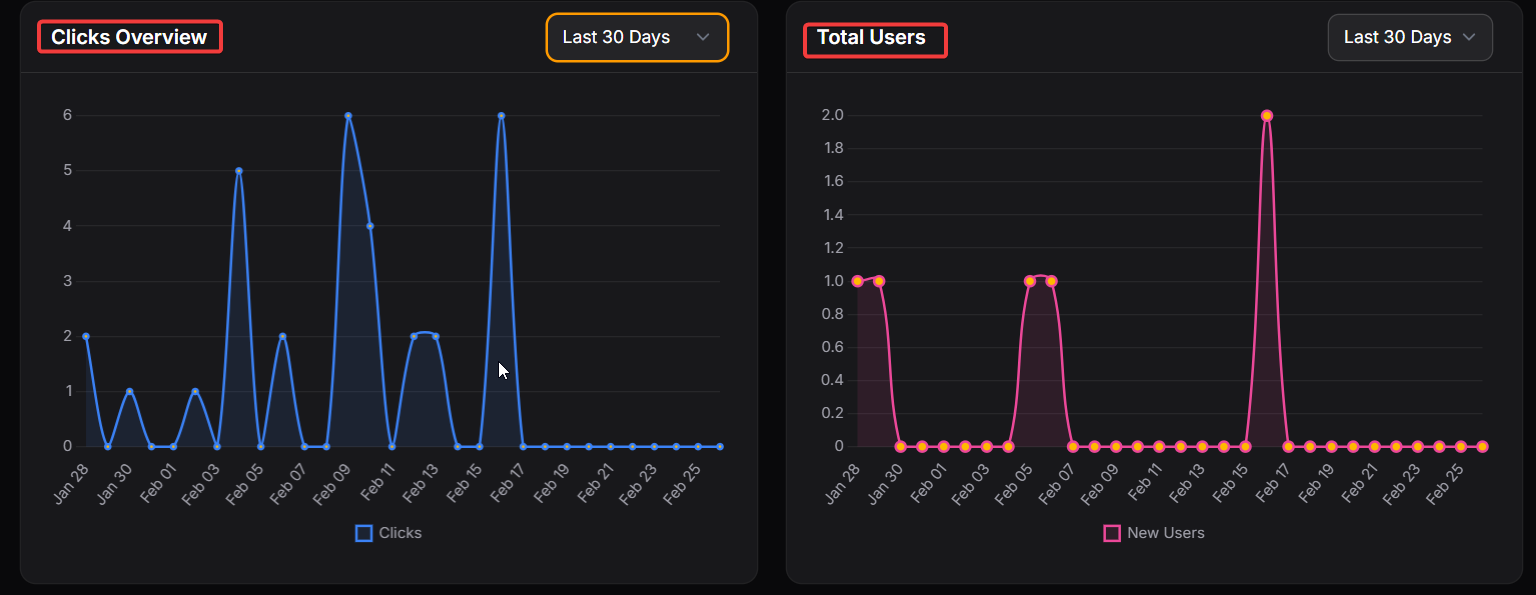This screenshot has height=595, width=1536.
Task: Toggle the blue Clicks legend box
Action: coord(364,533)
